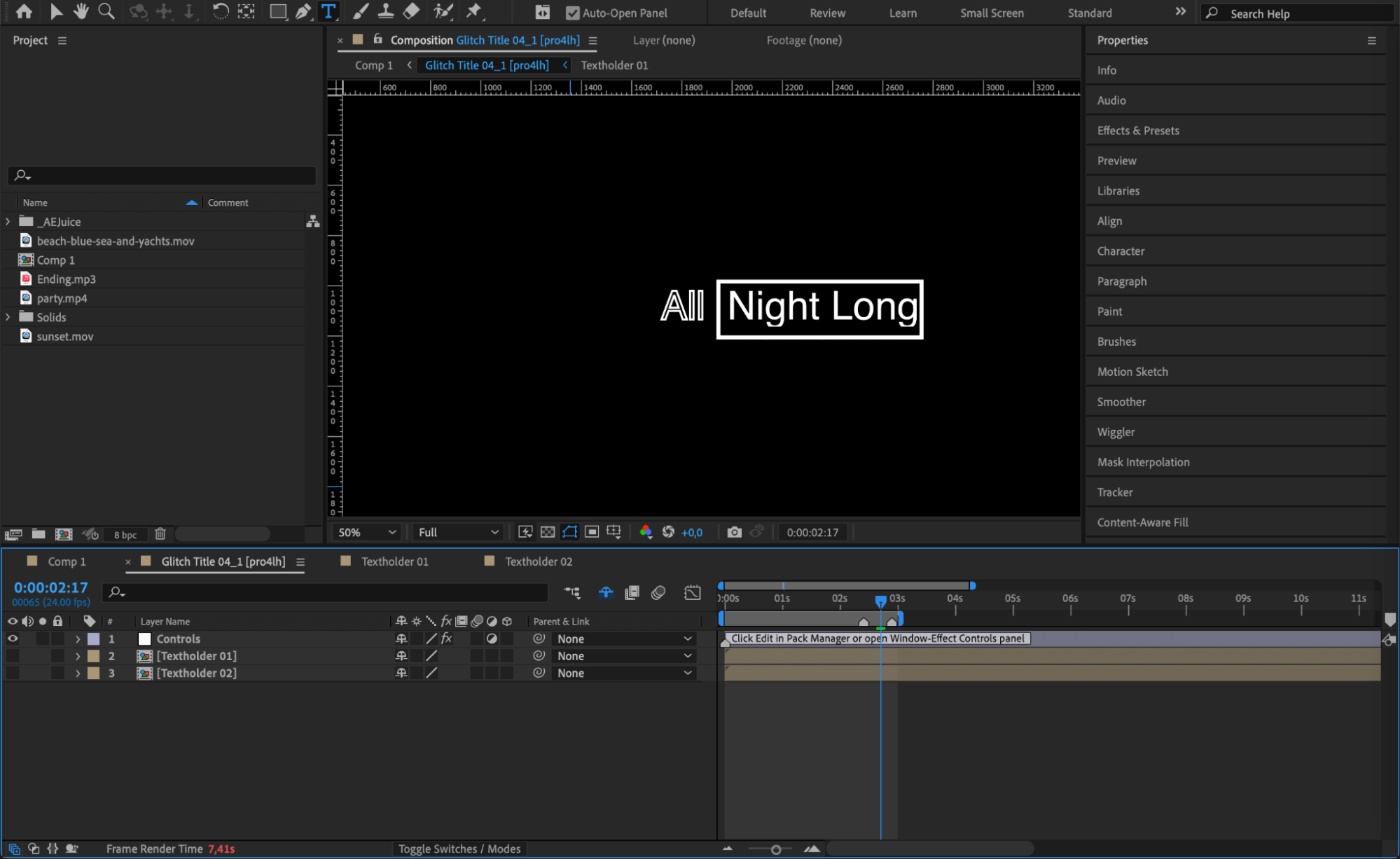Click Toggle Switches / Modes button
This screenshot has width=1400, height=859.
(459, 848)
